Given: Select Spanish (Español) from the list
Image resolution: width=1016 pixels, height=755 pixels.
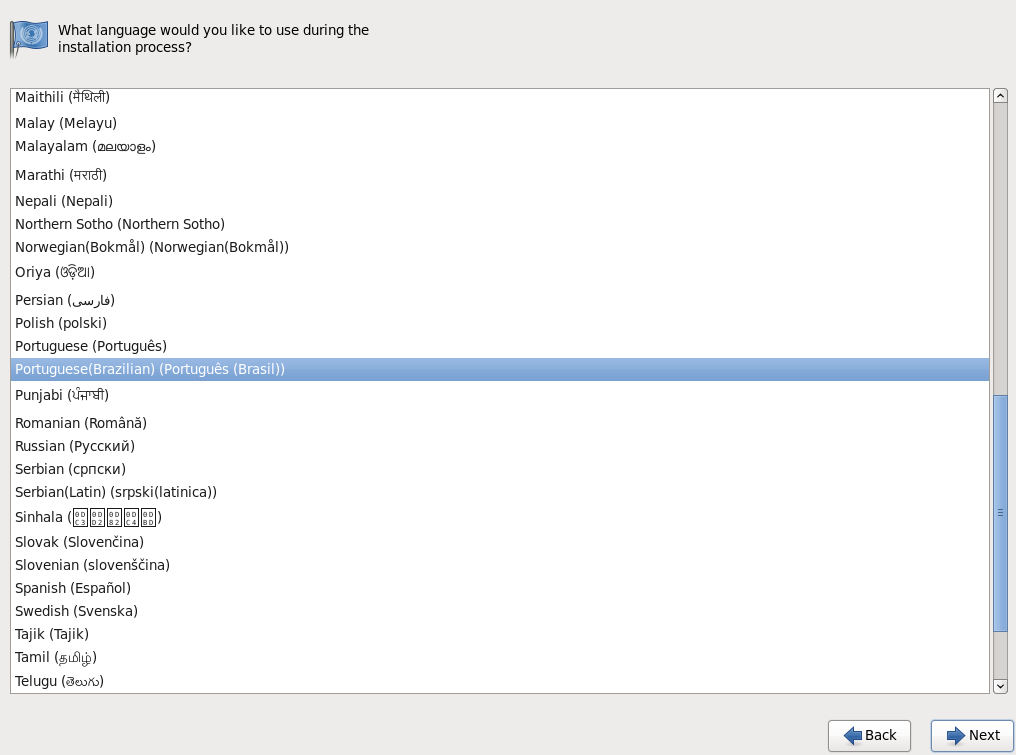Looking at the screenshot, I should pos(73,588).
